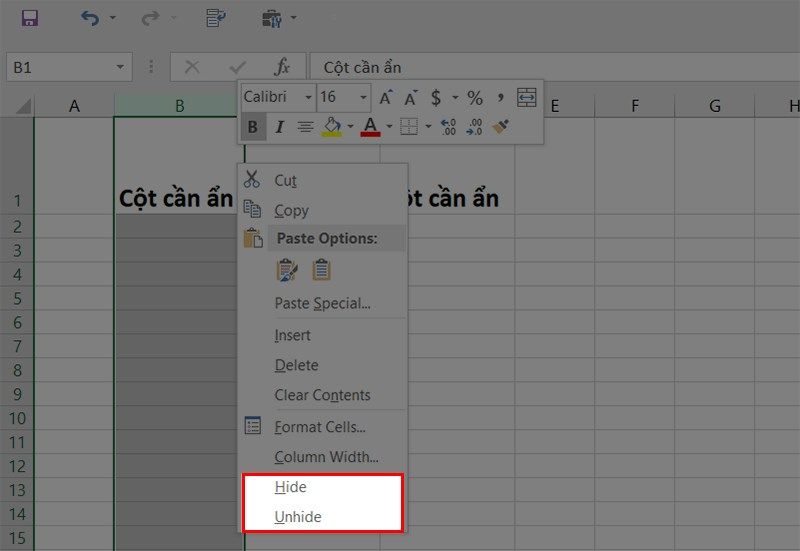This screenshot has height=551, width=800.
Task: Open the toolbox icon's dropdown arrow
Action: [294, 18]
